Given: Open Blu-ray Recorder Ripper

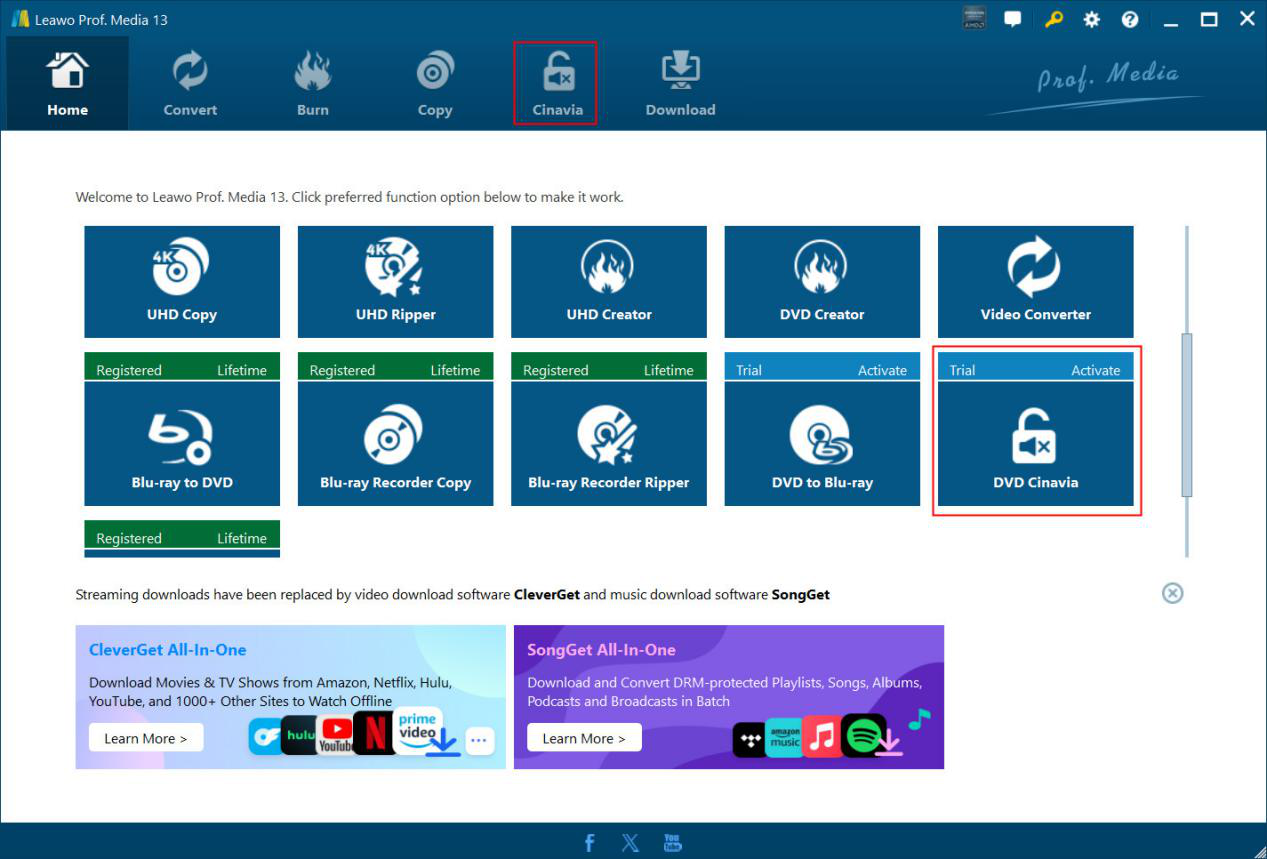Looking at the screenshot, I should click(609, 444).
